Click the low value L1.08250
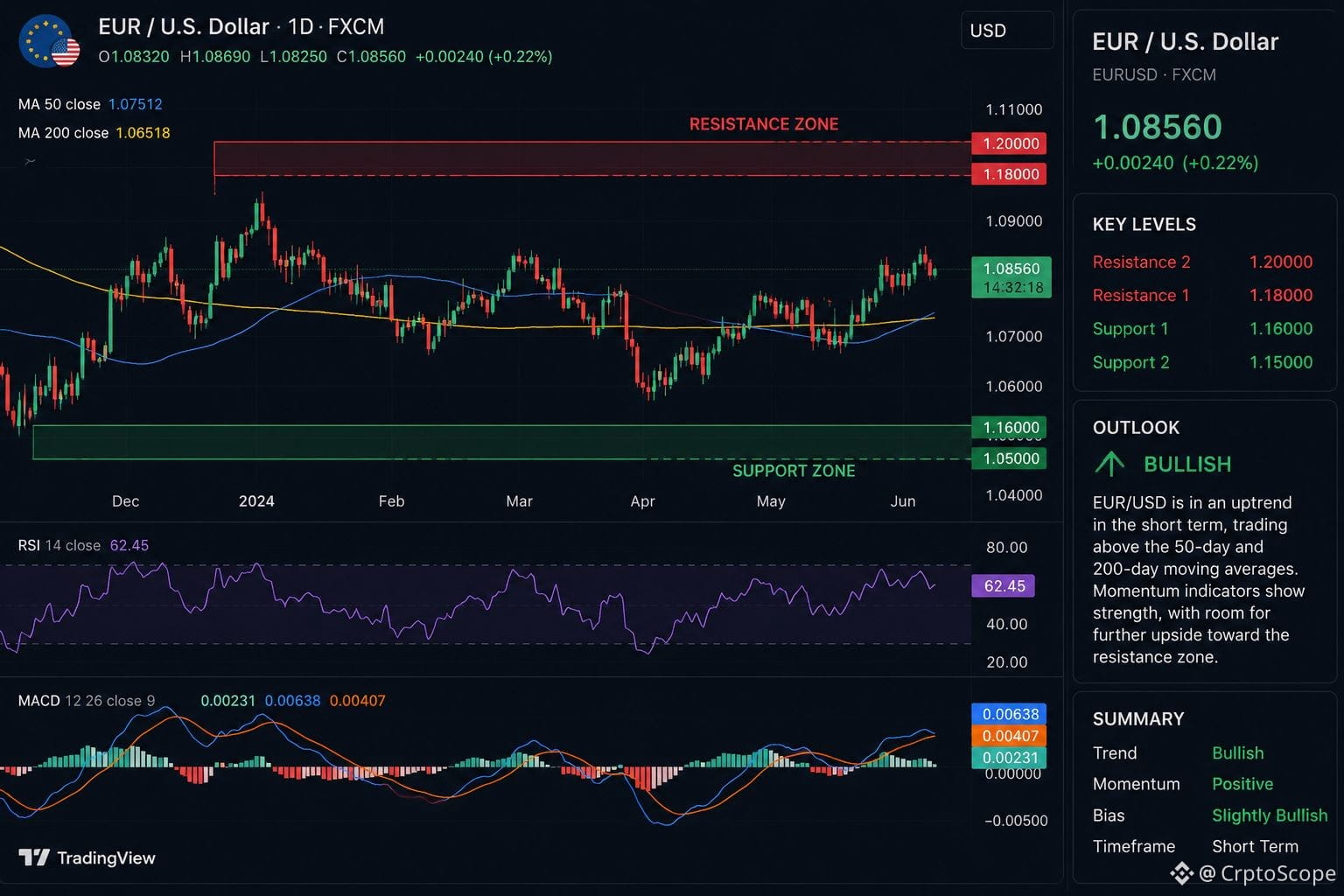Viewport: 1344px width, 896px height. point(293,57)
